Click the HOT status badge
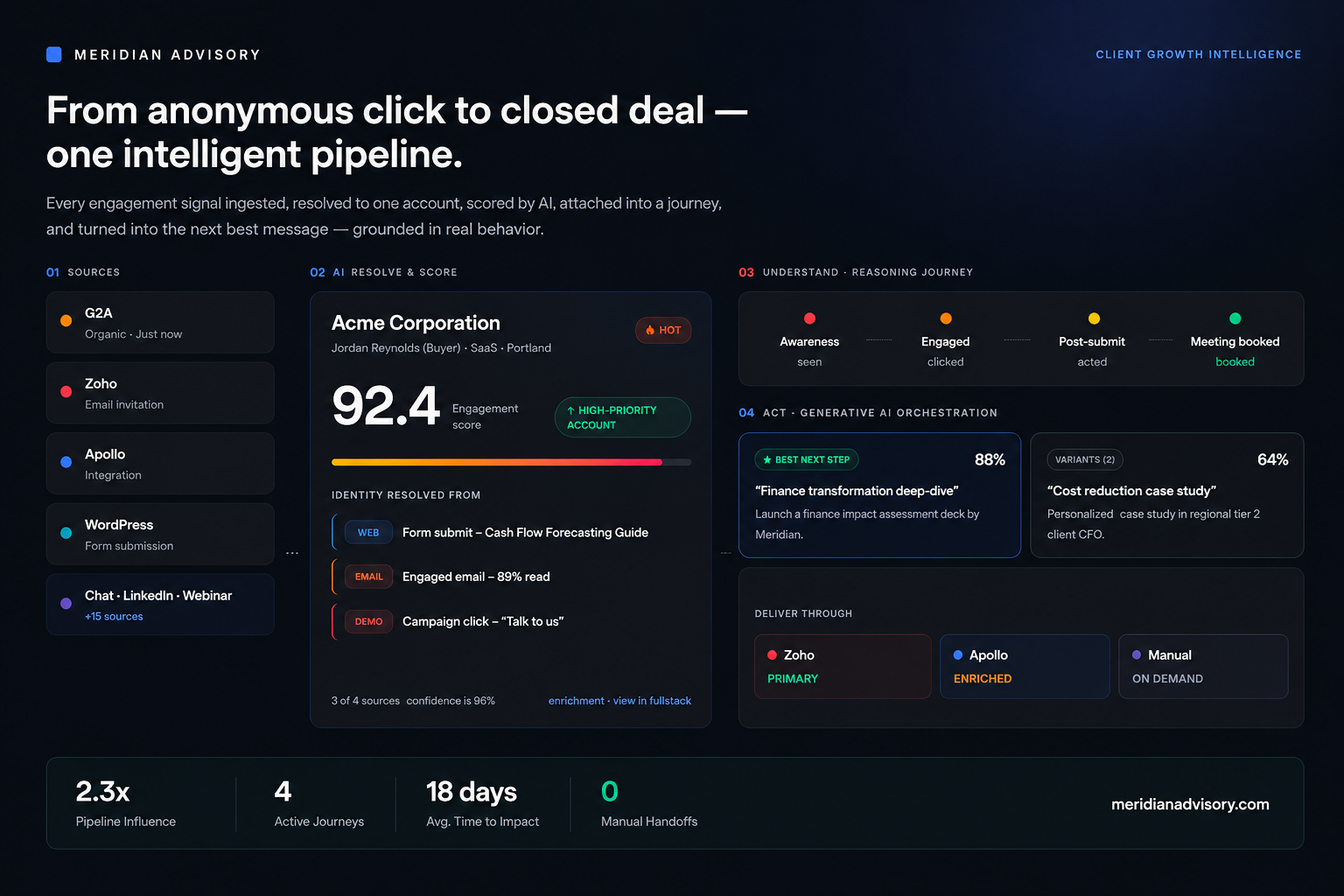 pos(663,330)
